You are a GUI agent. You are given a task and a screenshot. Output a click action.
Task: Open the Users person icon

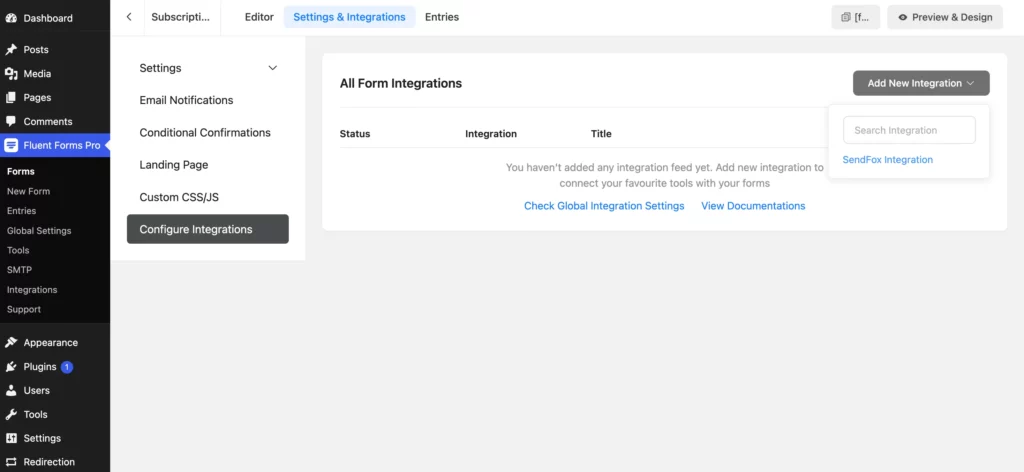coord(10,390)
